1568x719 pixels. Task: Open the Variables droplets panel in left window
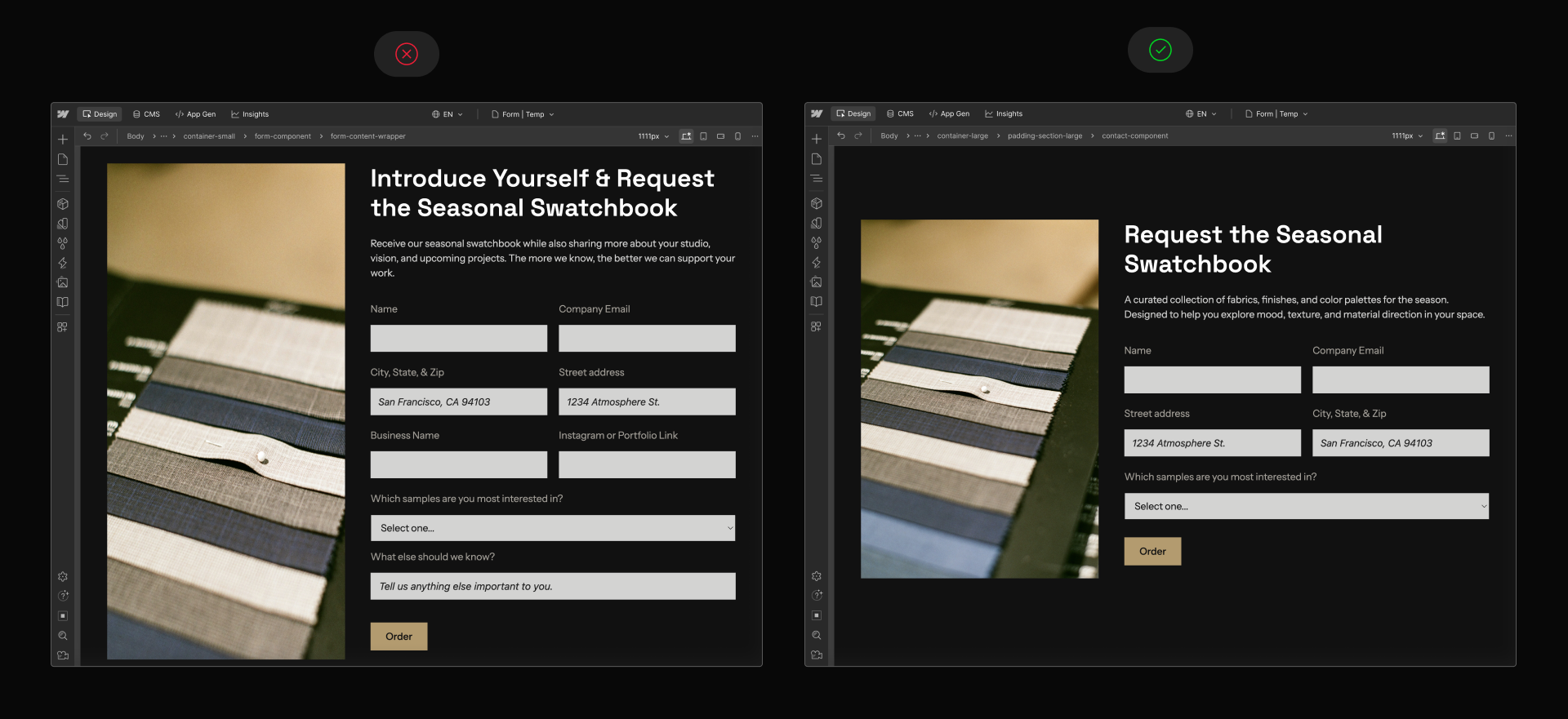point(63,243)
